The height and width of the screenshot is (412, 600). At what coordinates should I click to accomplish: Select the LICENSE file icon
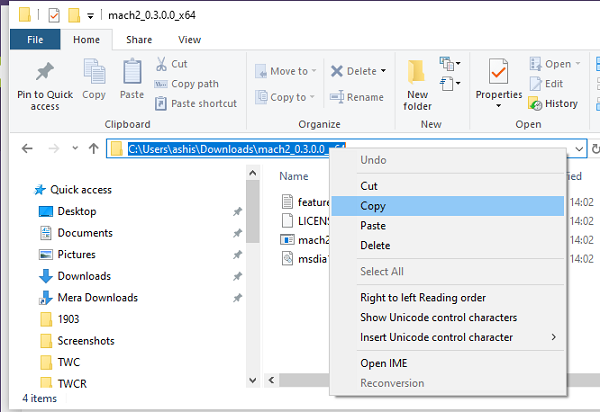coord(287,221)
